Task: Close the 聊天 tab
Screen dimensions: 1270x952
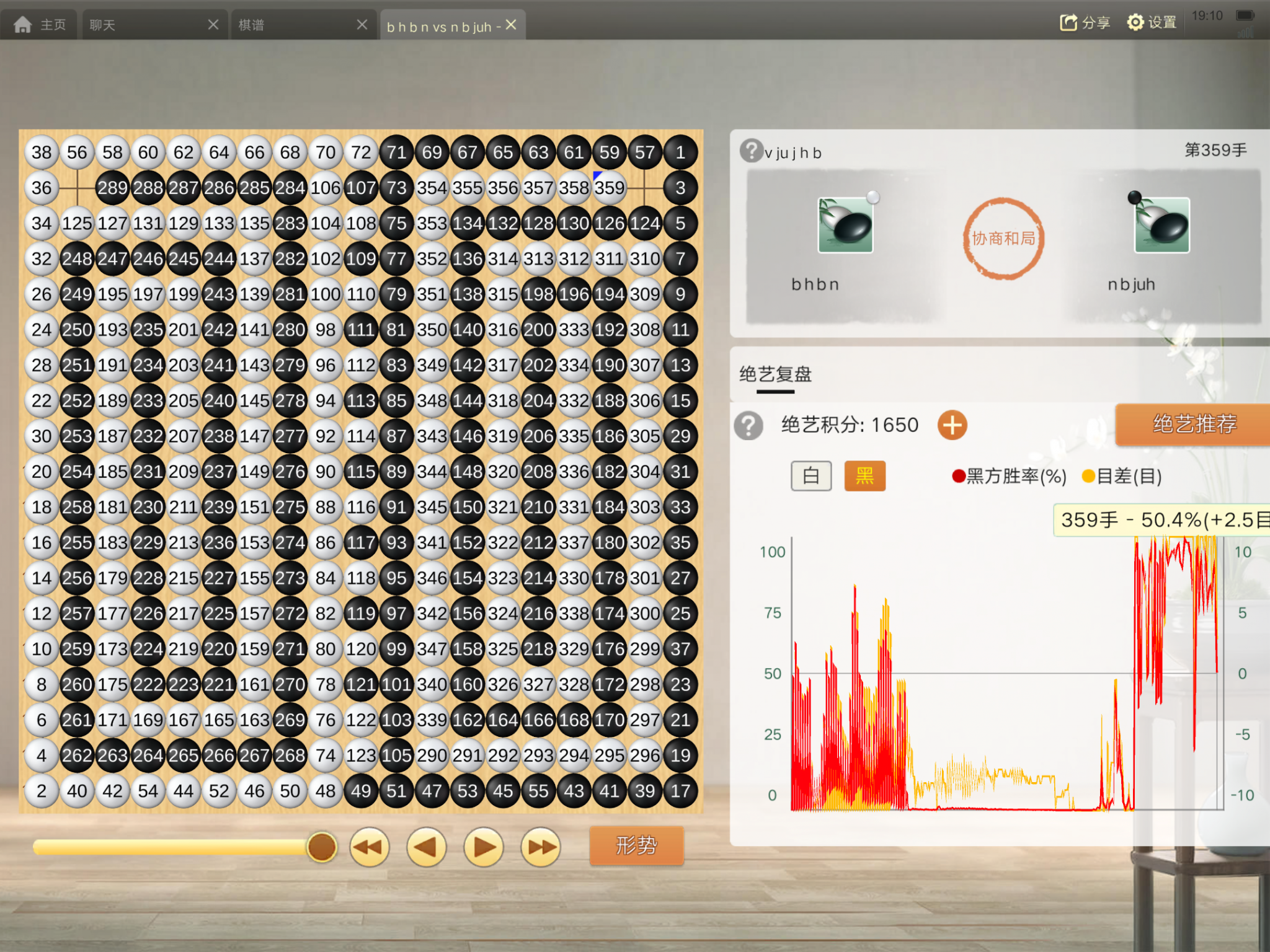Action: pos(213,25)
